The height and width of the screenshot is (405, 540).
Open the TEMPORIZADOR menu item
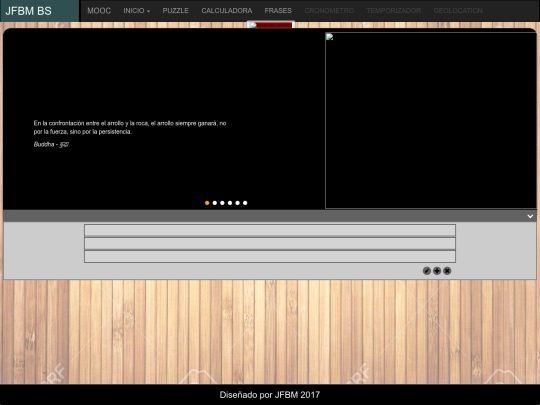(x=394, y=11)
